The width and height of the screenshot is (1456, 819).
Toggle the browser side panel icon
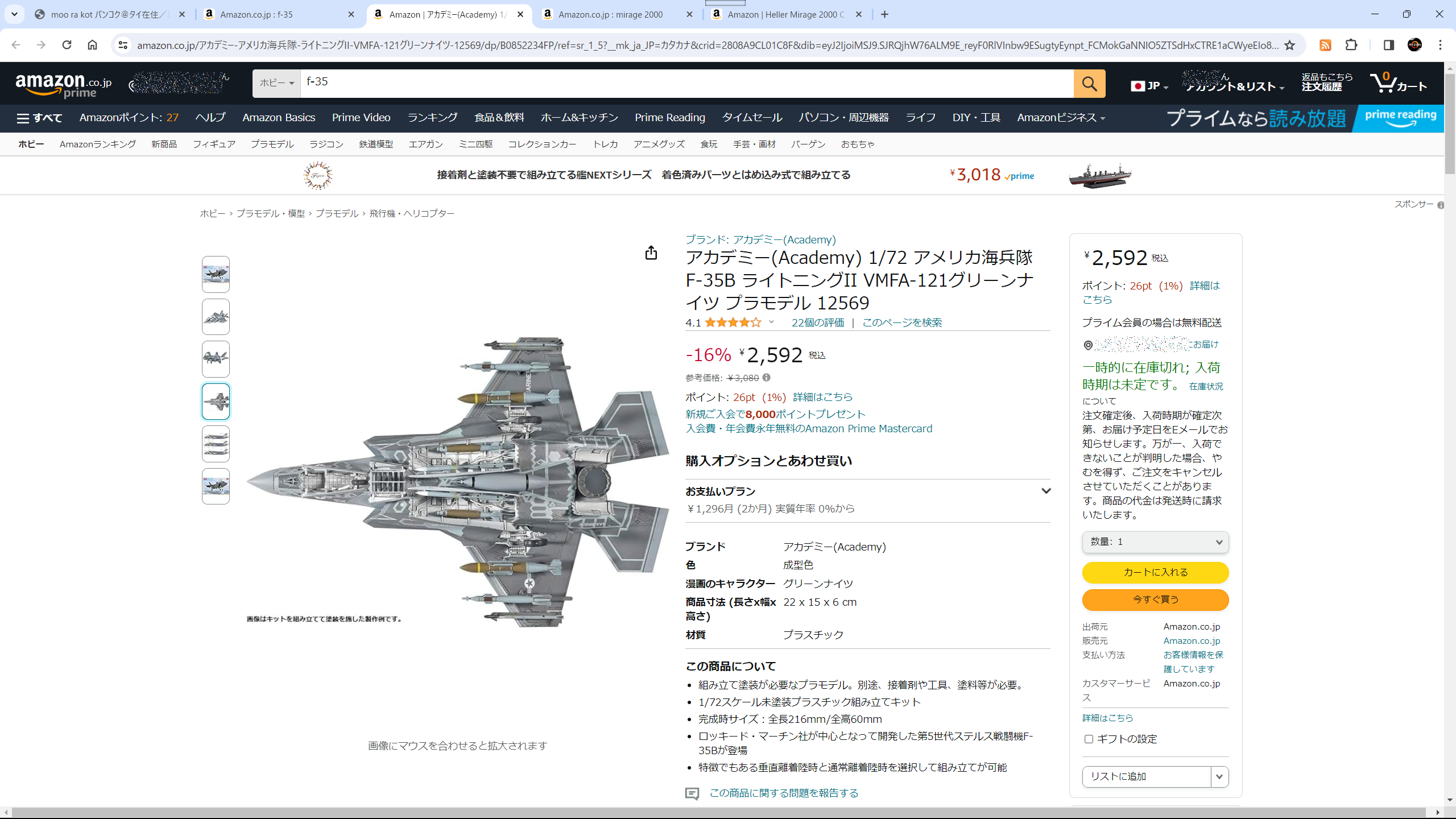[1388, 45]
